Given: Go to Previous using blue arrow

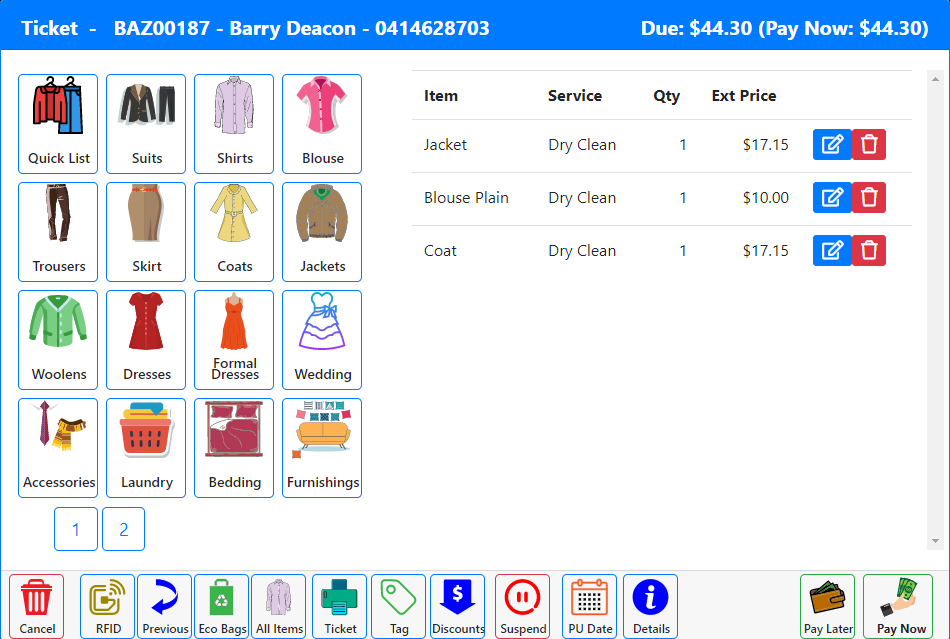Looking at the screenshot, I should tap(164, 606).
